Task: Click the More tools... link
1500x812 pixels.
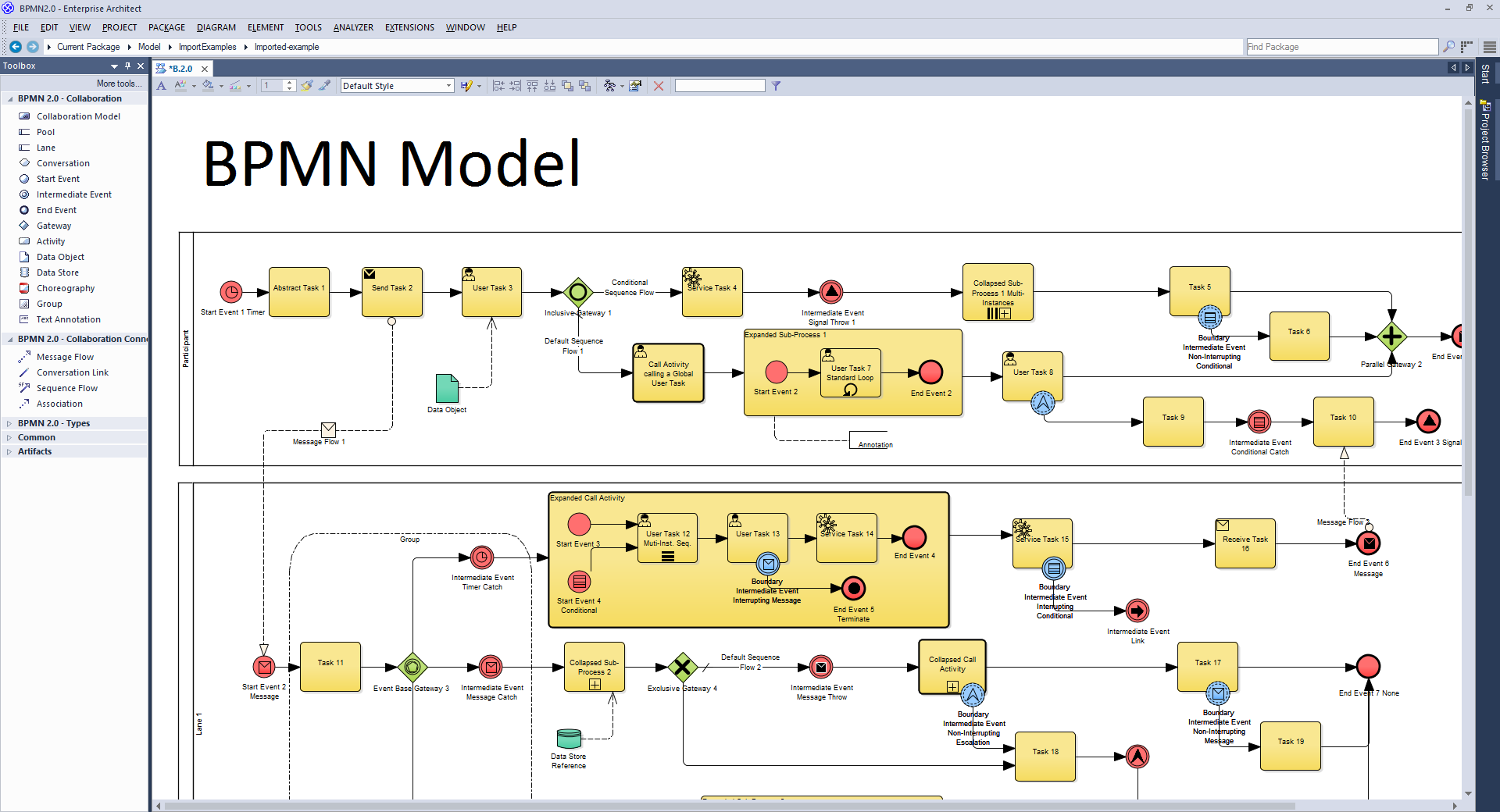Action: click(119, 84)
